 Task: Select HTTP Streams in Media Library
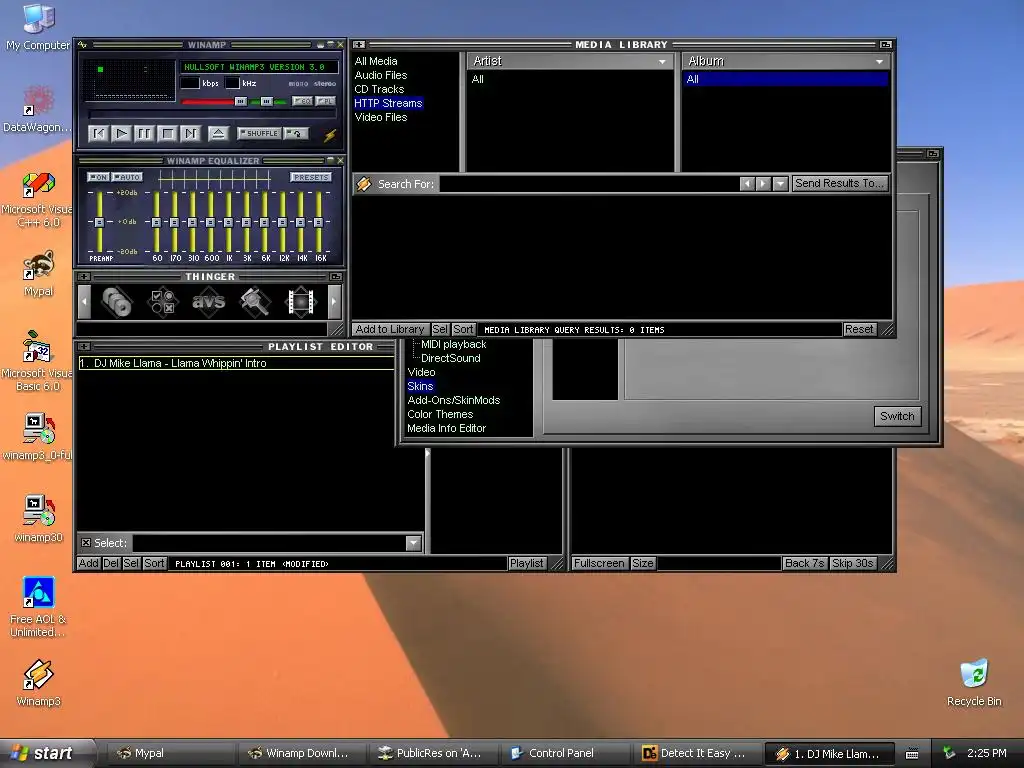point(388,103)
